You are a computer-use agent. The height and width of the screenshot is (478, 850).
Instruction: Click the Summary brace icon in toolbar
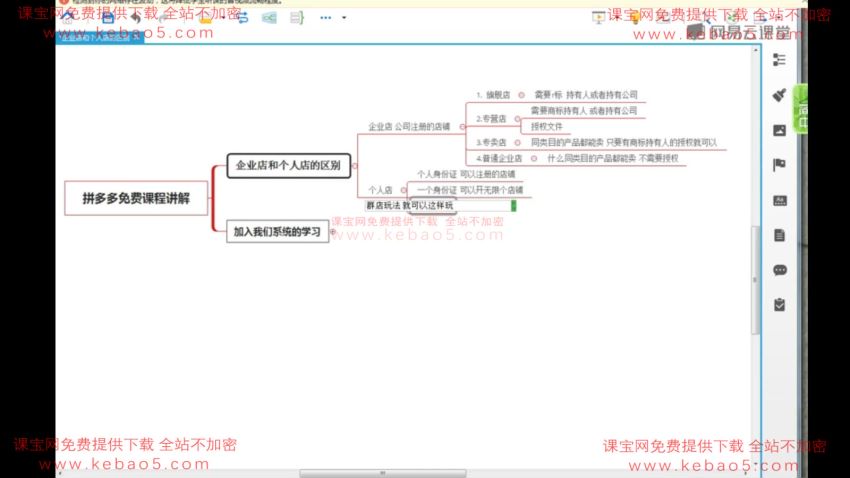[297, 18]
